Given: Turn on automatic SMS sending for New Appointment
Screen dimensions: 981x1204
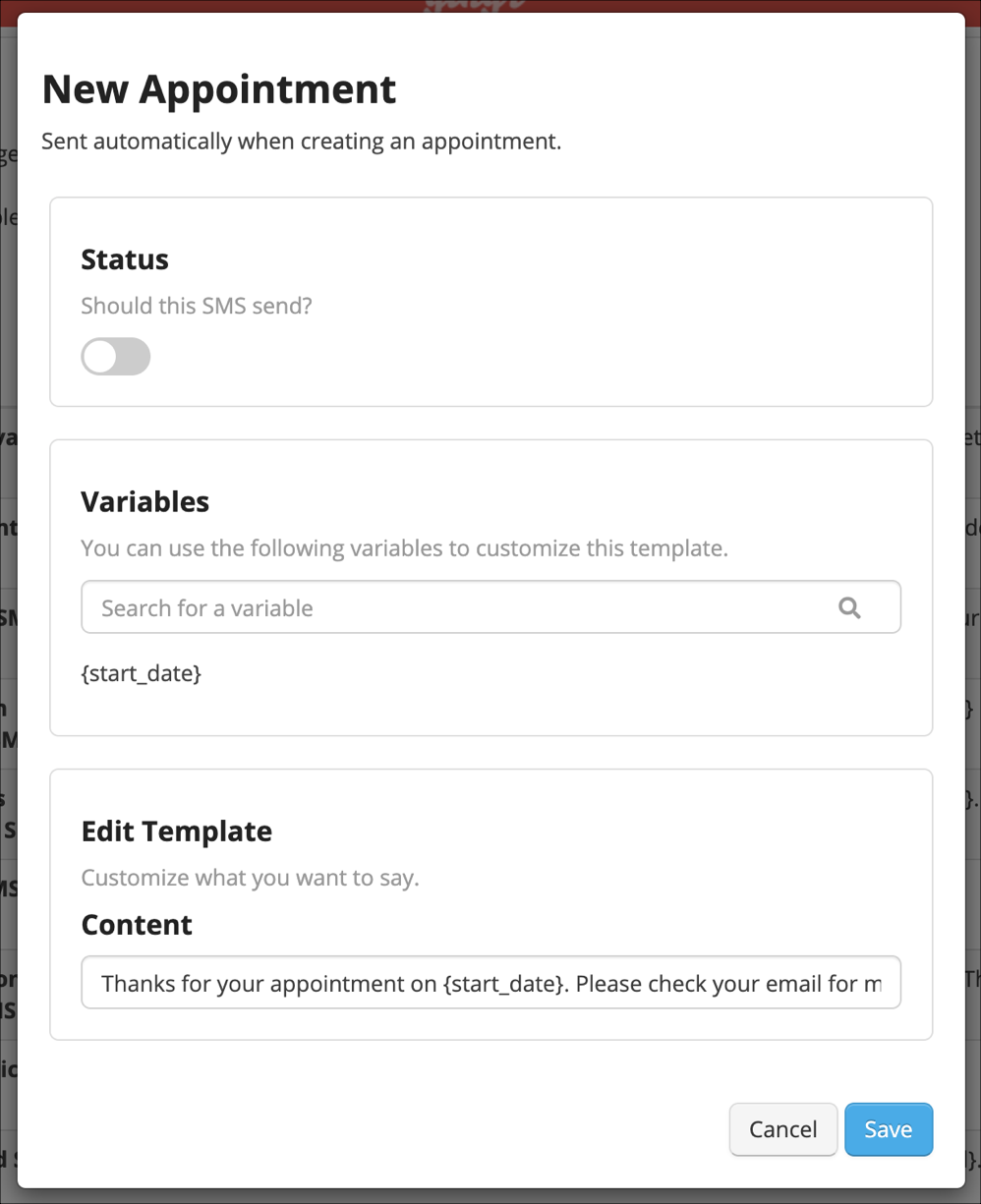Looking at the screenshot, I should point(115,356).
